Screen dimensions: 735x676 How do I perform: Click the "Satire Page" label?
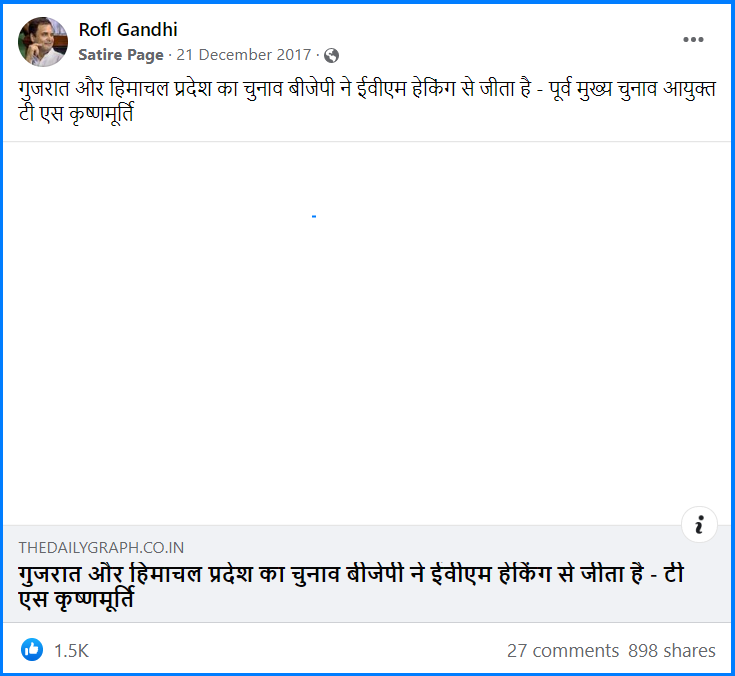121,55
